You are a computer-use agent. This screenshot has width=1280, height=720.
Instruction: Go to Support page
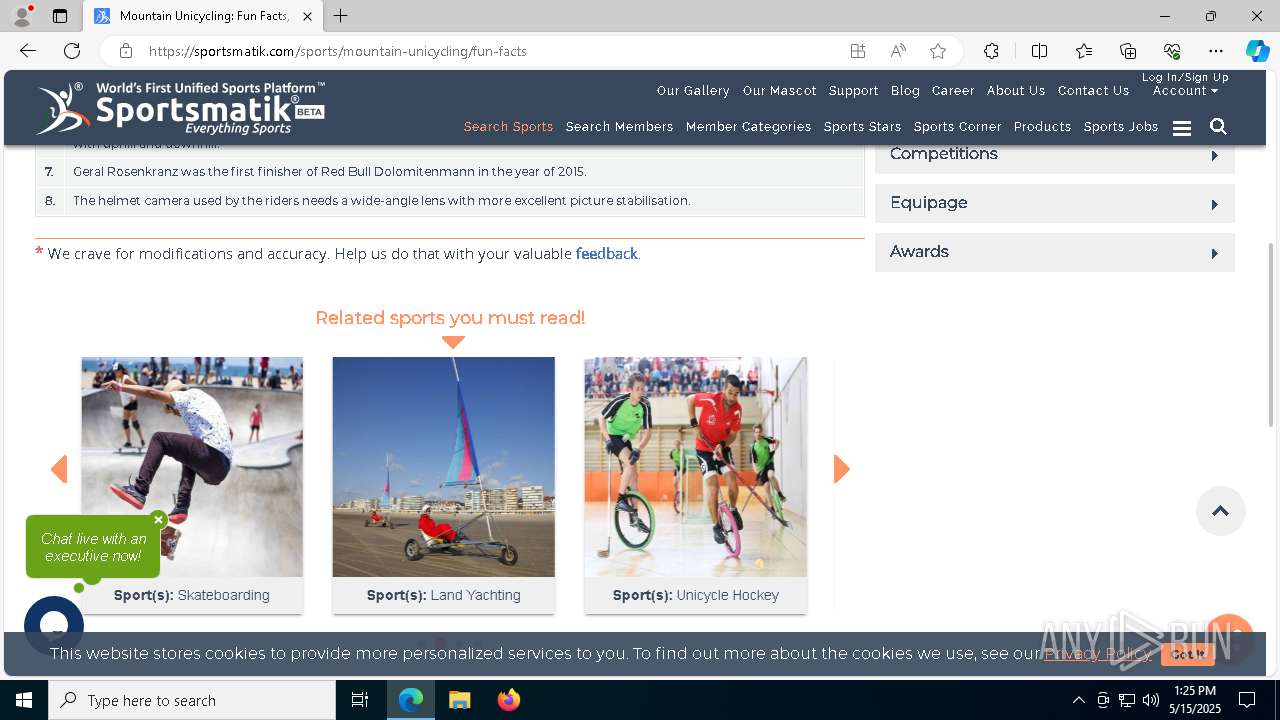click(853, 91)
